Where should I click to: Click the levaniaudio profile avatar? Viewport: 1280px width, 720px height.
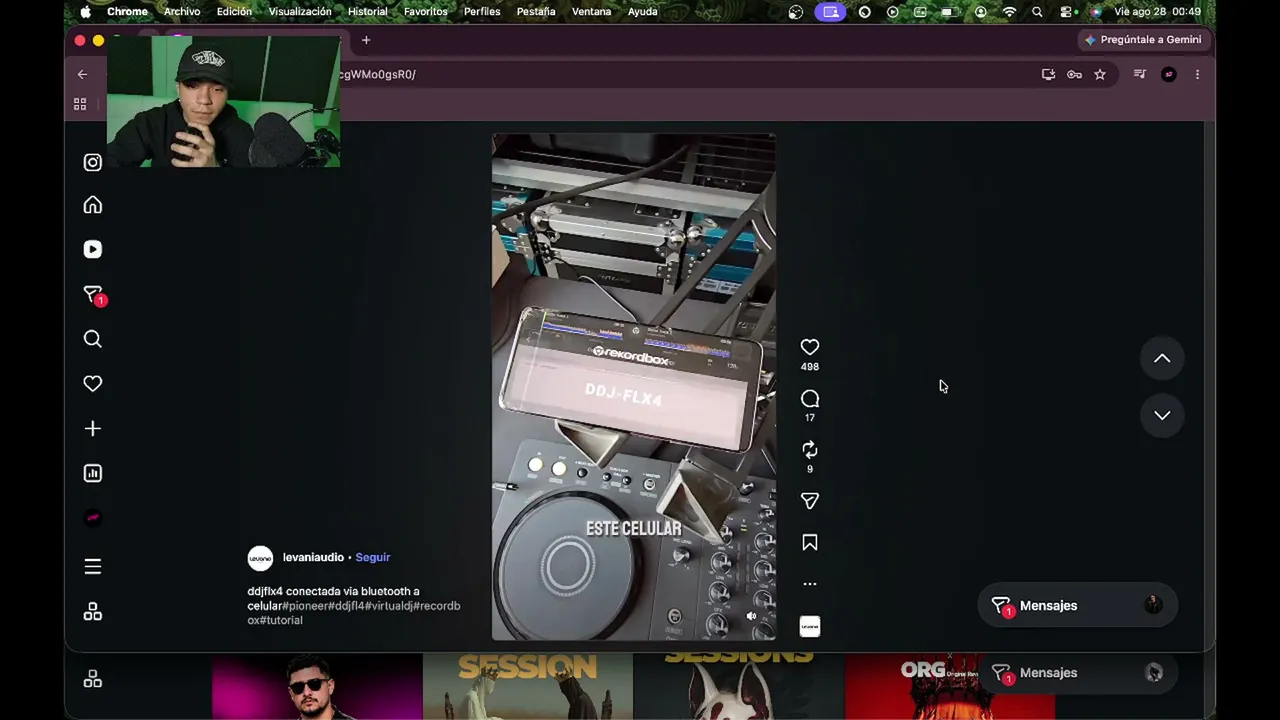pos(260,558)
